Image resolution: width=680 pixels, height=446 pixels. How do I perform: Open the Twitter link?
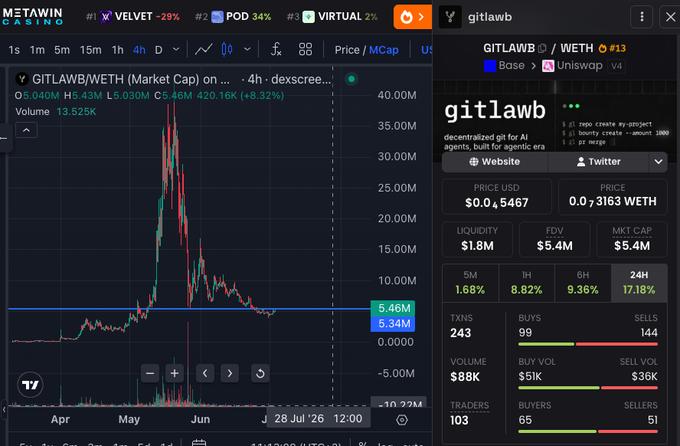click(x=599, y=162)
